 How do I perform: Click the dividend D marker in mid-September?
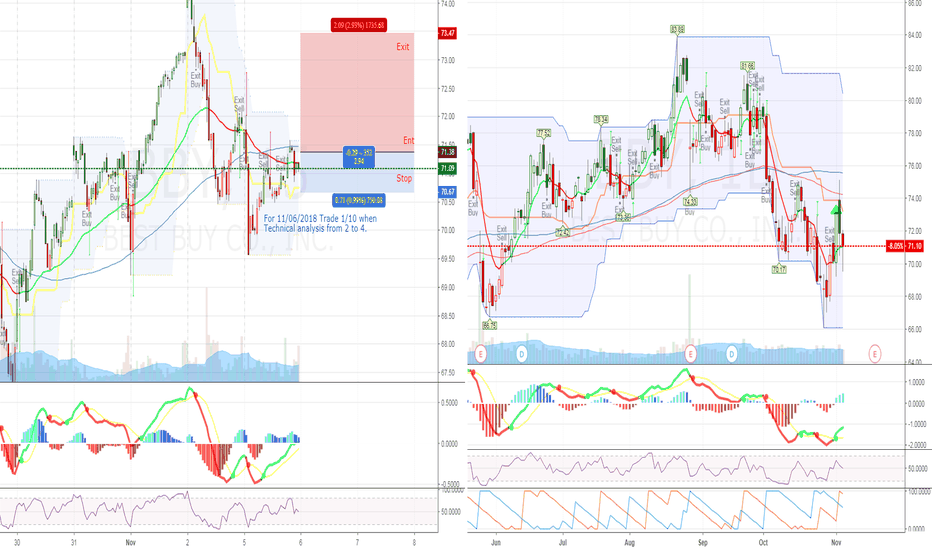(732, 354)
